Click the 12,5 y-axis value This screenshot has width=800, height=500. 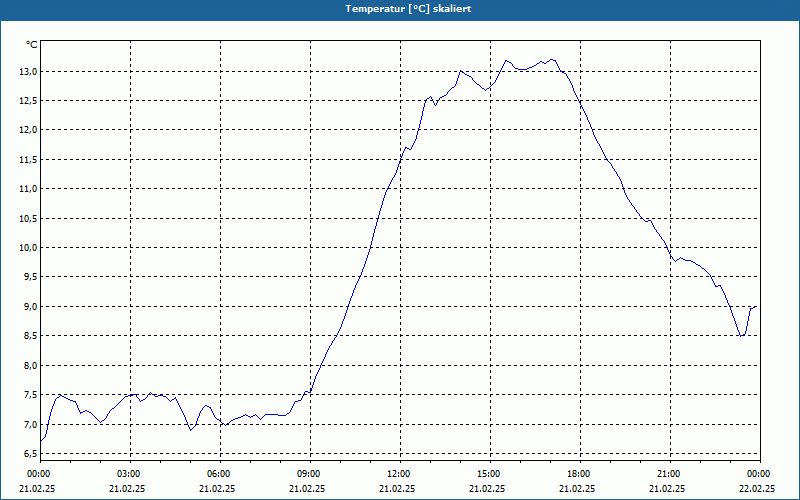(x=29, y=101)
